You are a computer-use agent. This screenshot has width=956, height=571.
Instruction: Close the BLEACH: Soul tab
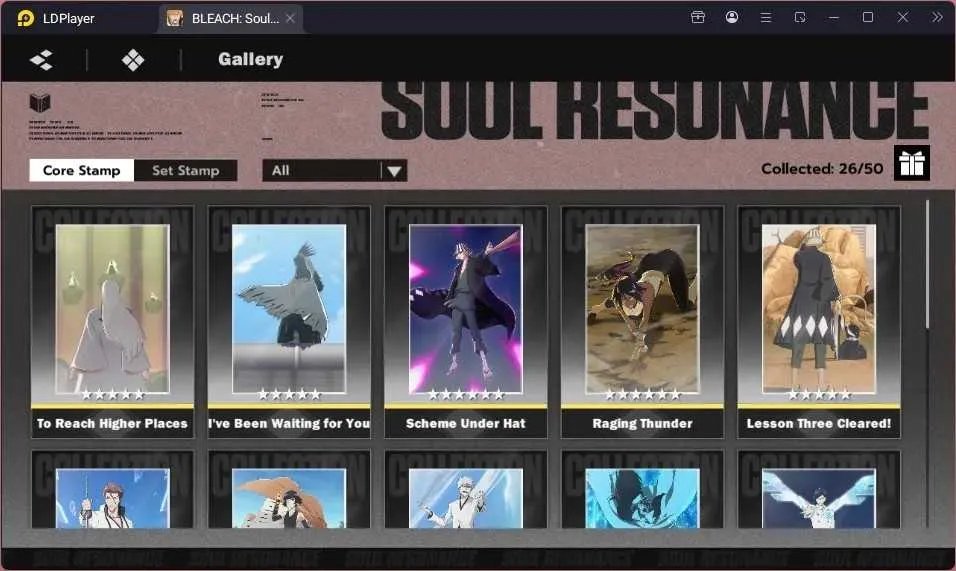(x=290, y=18)
